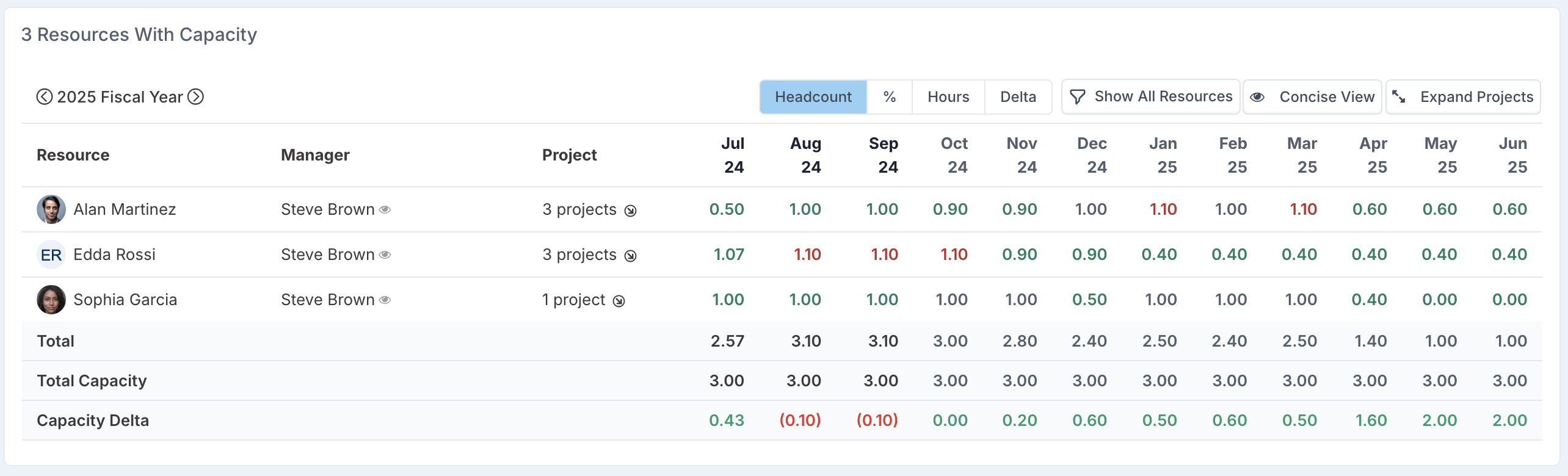Screen dimensions: 1568x476
Task: Click Alan Martinez's Jul 24 value 0.50
Action: pos(727,209)
